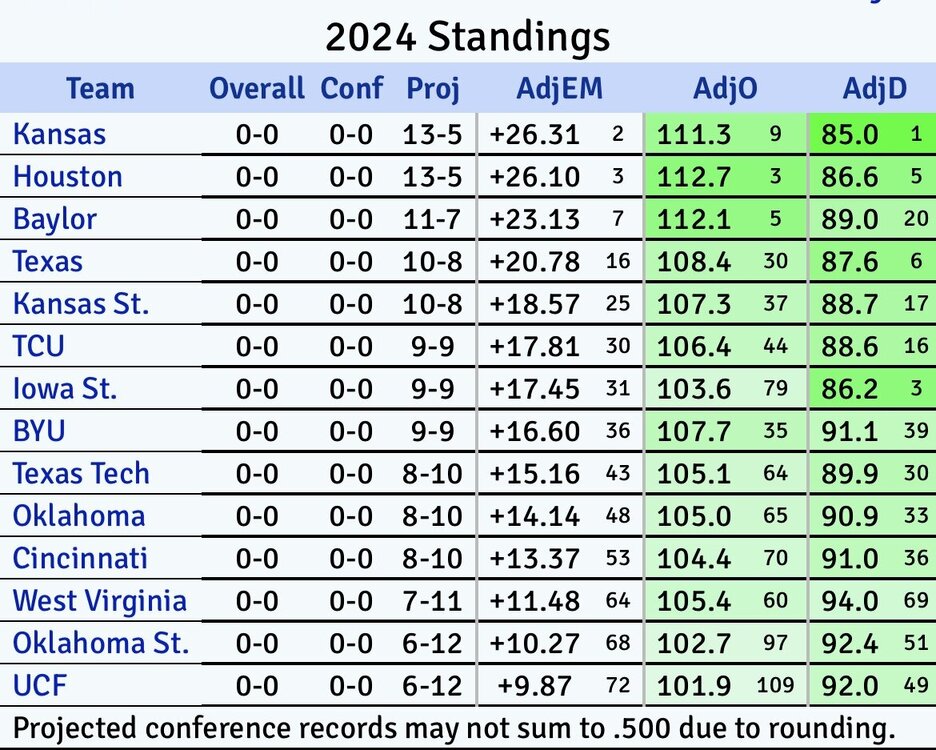Viewport: 936px width, 750px height.
Task: Open the Kansas St. team page
Action: [x=80, y=304]
